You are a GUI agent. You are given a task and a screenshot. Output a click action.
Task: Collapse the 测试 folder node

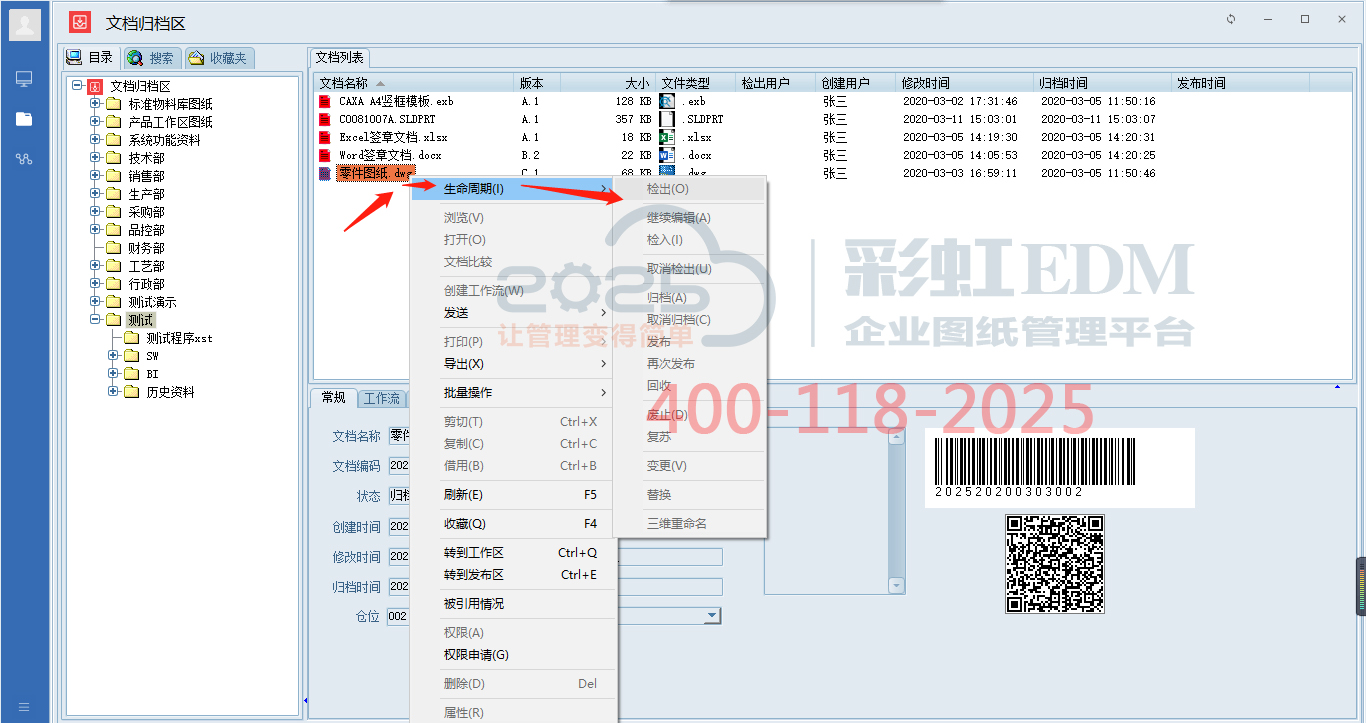point(95,320)
